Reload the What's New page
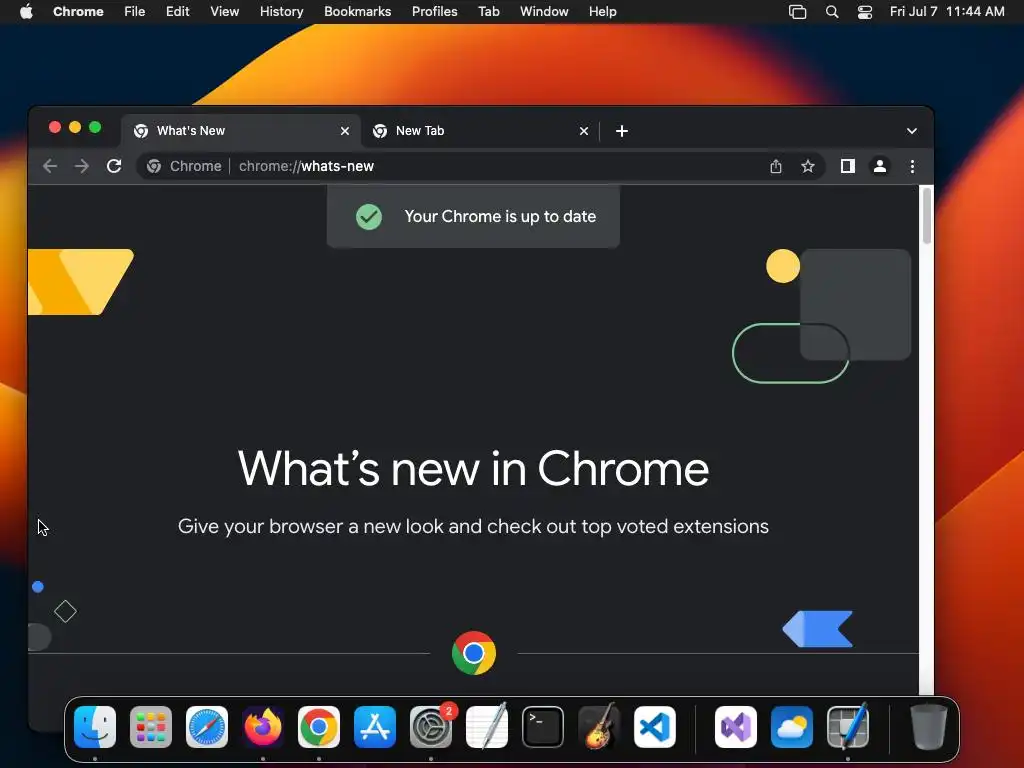Screen dimensions: 1024x768 [114, 166]
